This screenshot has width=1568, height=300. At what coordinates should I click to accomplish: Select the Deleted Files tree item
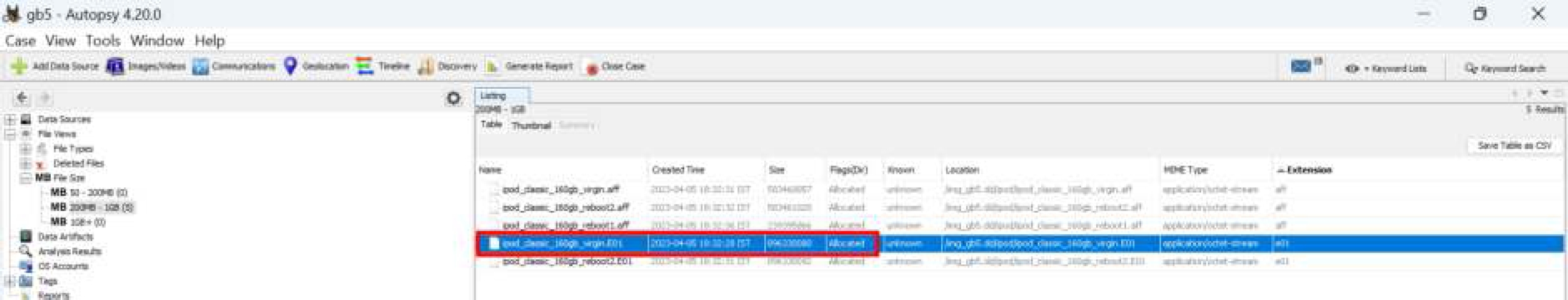78,163
